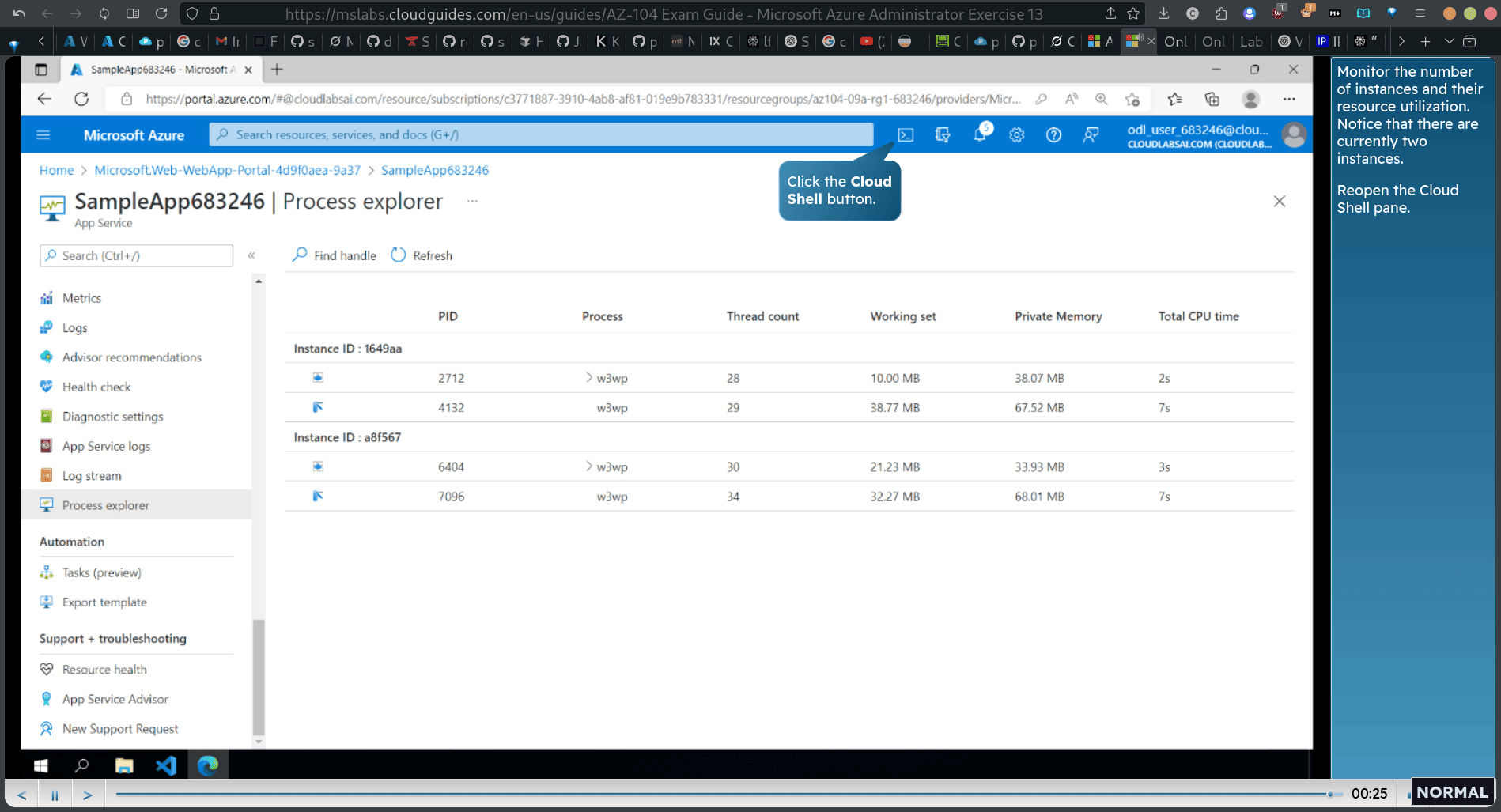
Task: Click the Azure account avatar
Action: click(x=1294, y=135)
